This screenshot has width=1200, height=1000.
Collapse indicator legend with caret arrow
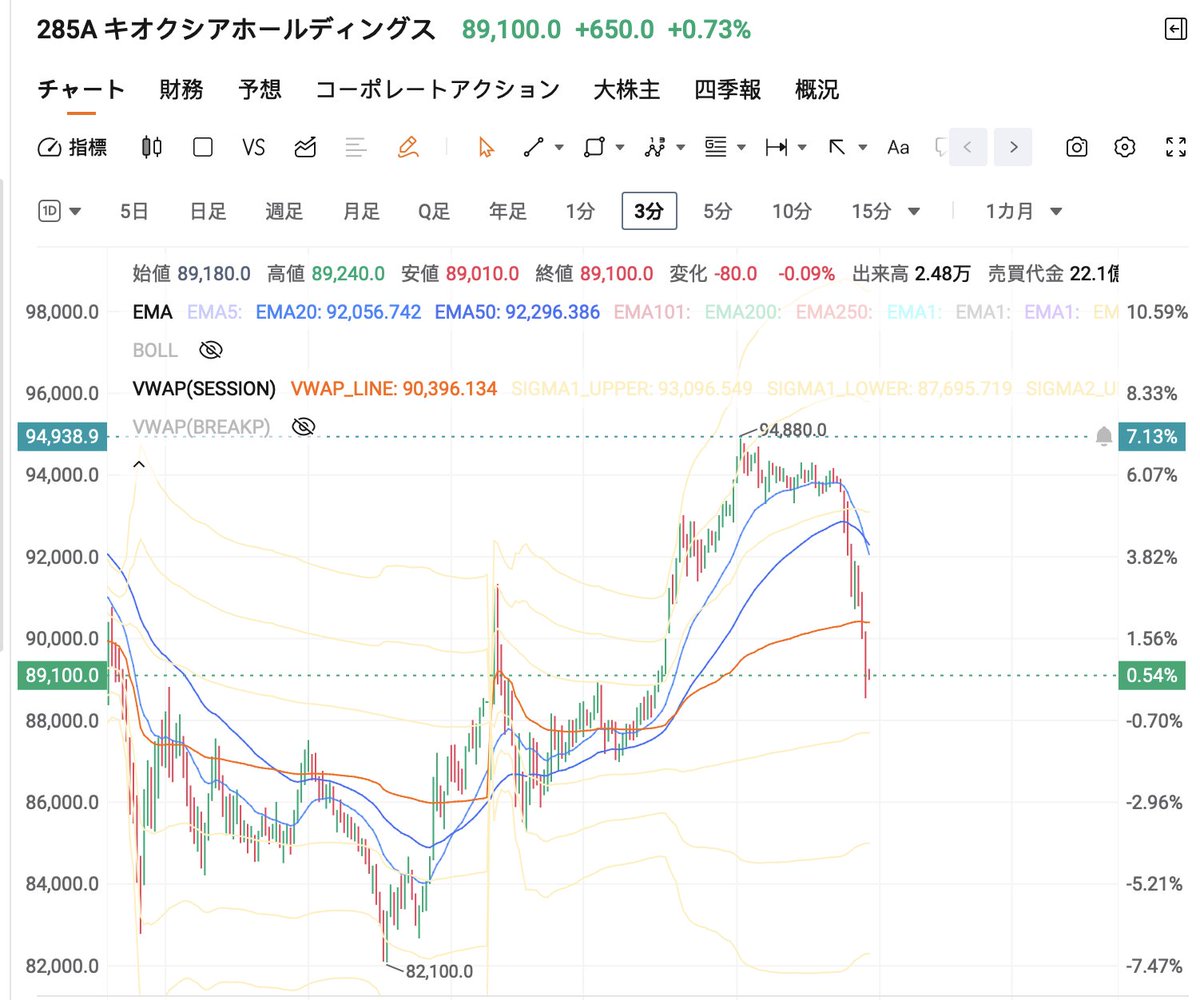139,464
